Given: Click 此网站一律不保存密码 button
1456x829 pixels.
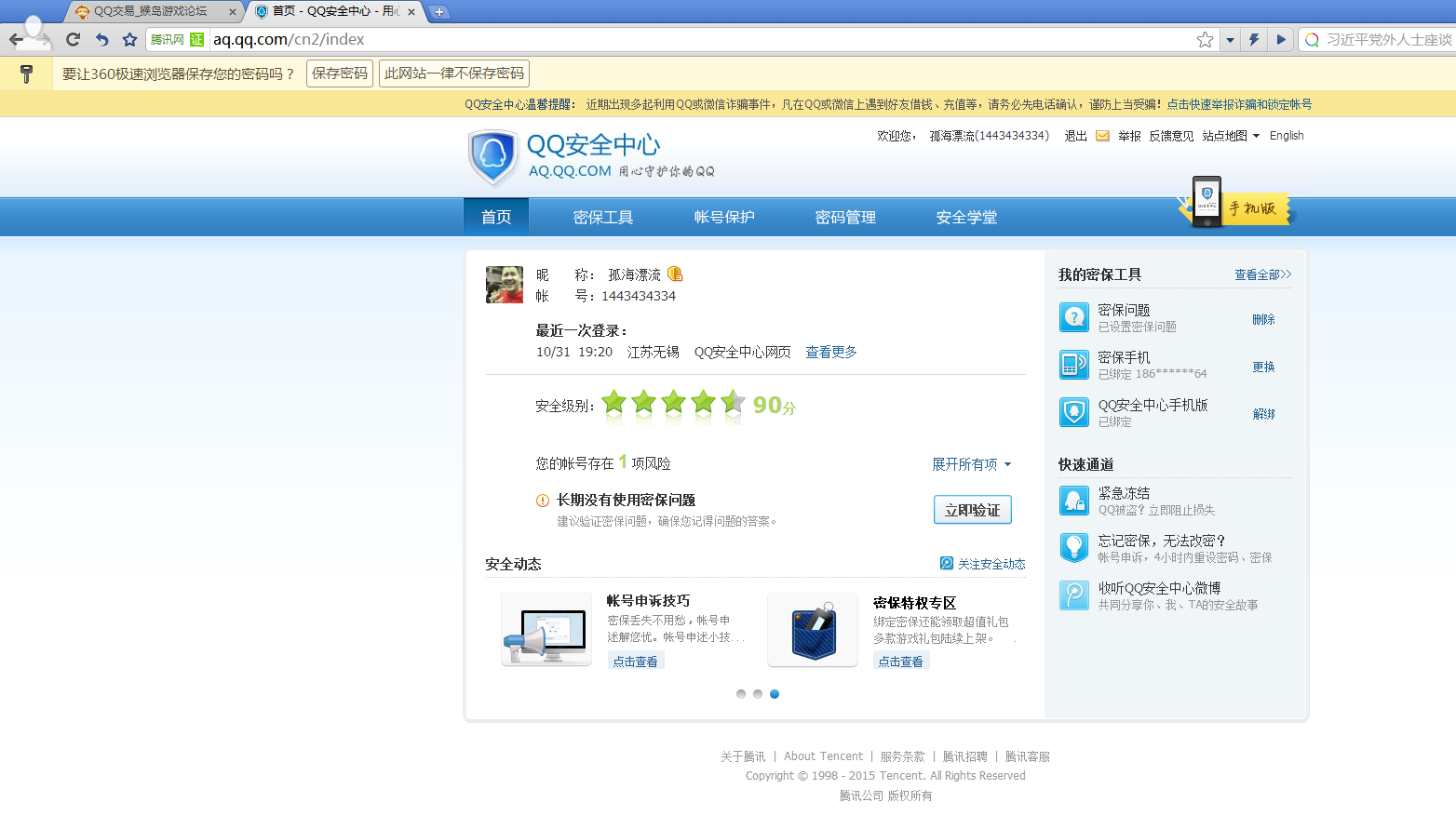Looking at the screenshot, I should point(454,74).
